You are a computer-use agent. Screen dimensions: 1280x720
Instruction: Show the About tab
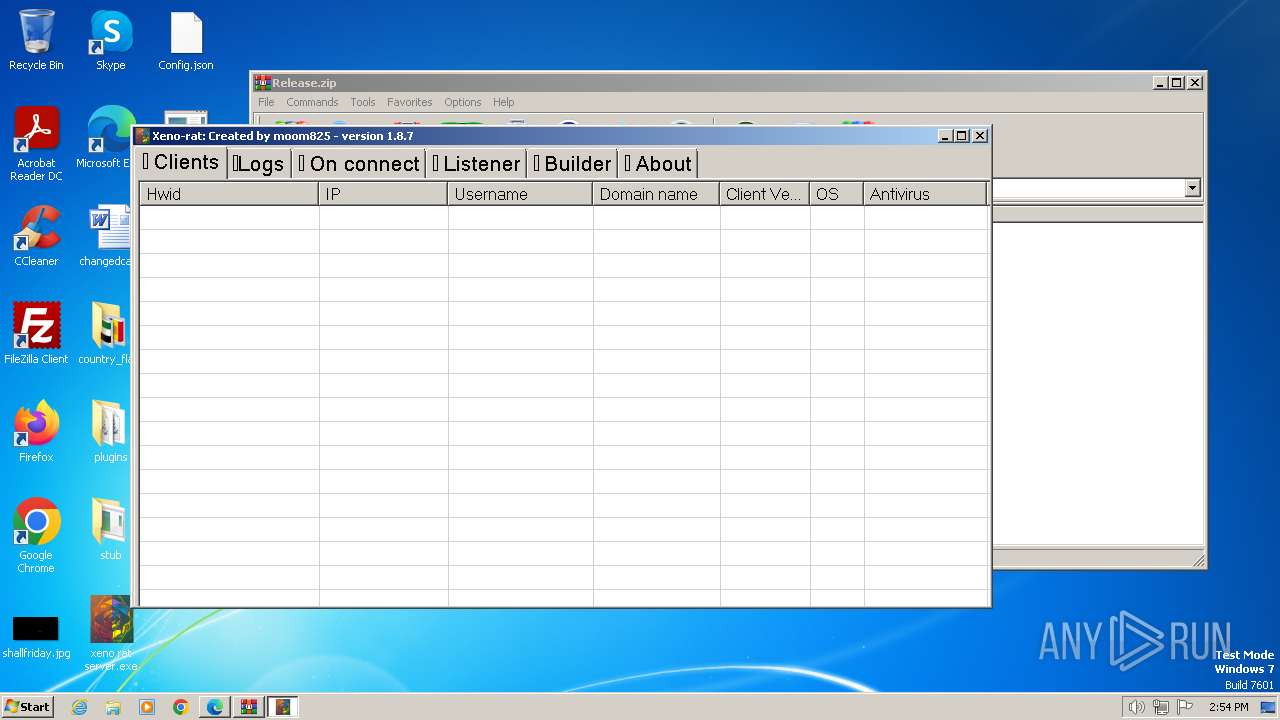click(x=658, y=164)
